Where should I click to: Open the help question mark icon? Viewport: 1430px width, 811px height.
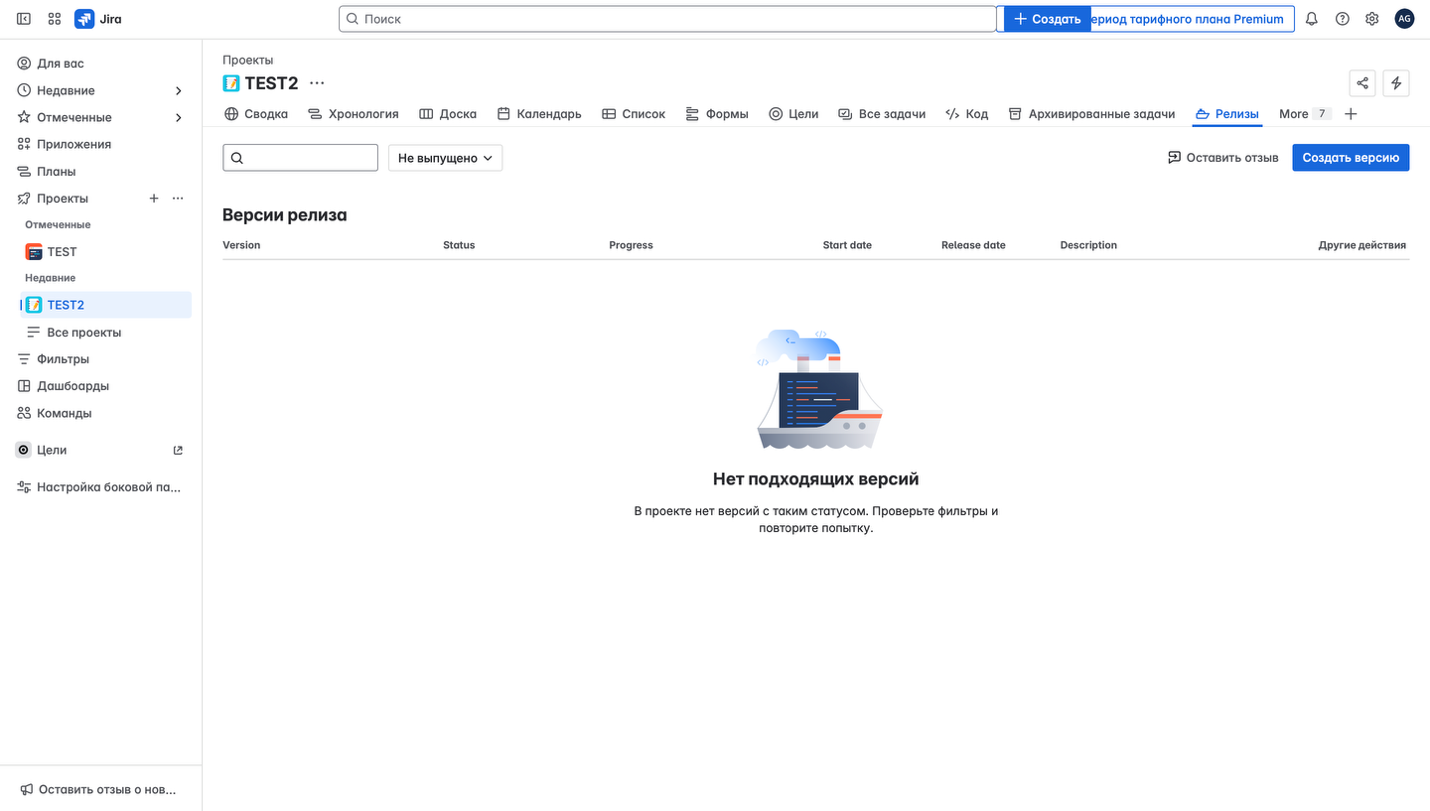point(1342,18)
